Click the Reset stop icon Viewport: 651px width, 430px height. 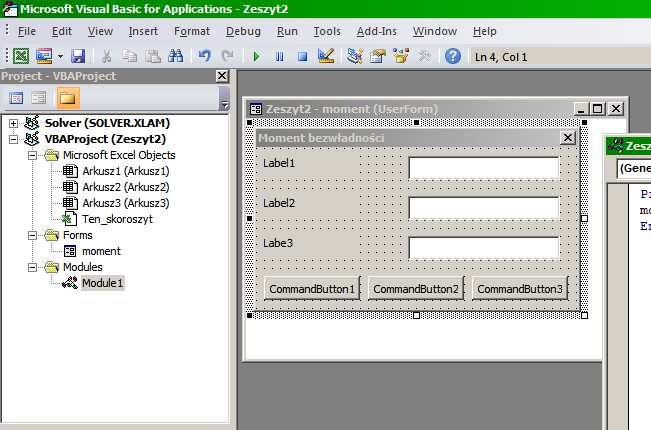coord(303,56)
